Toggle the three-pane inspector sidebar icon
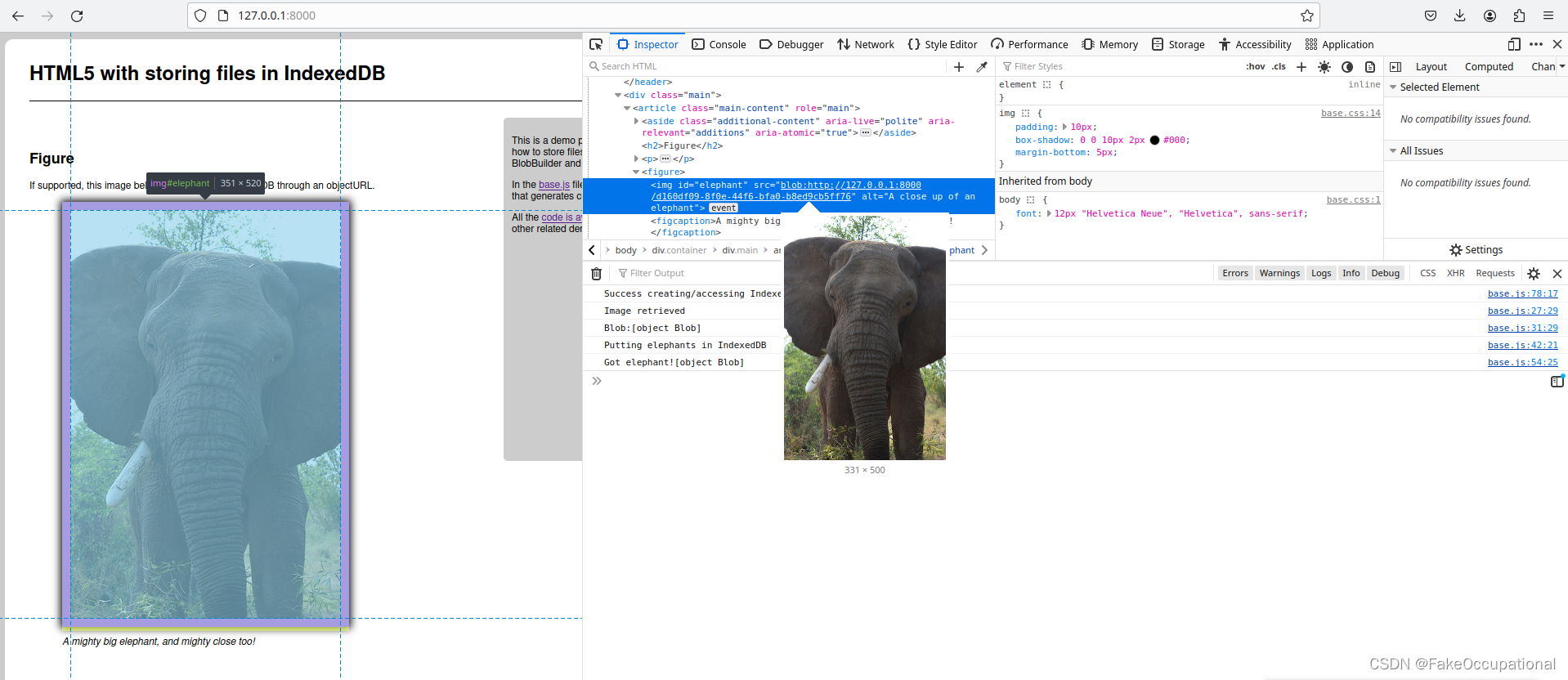1568x680 pixels. click(x=1396, y=67)
